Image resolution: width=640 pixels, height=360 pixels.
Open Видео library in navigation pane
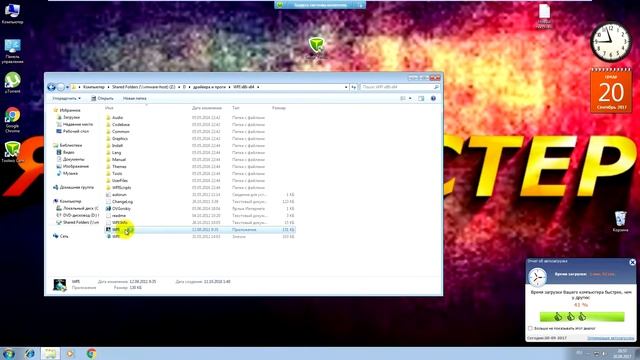click(x=68, y=152)
